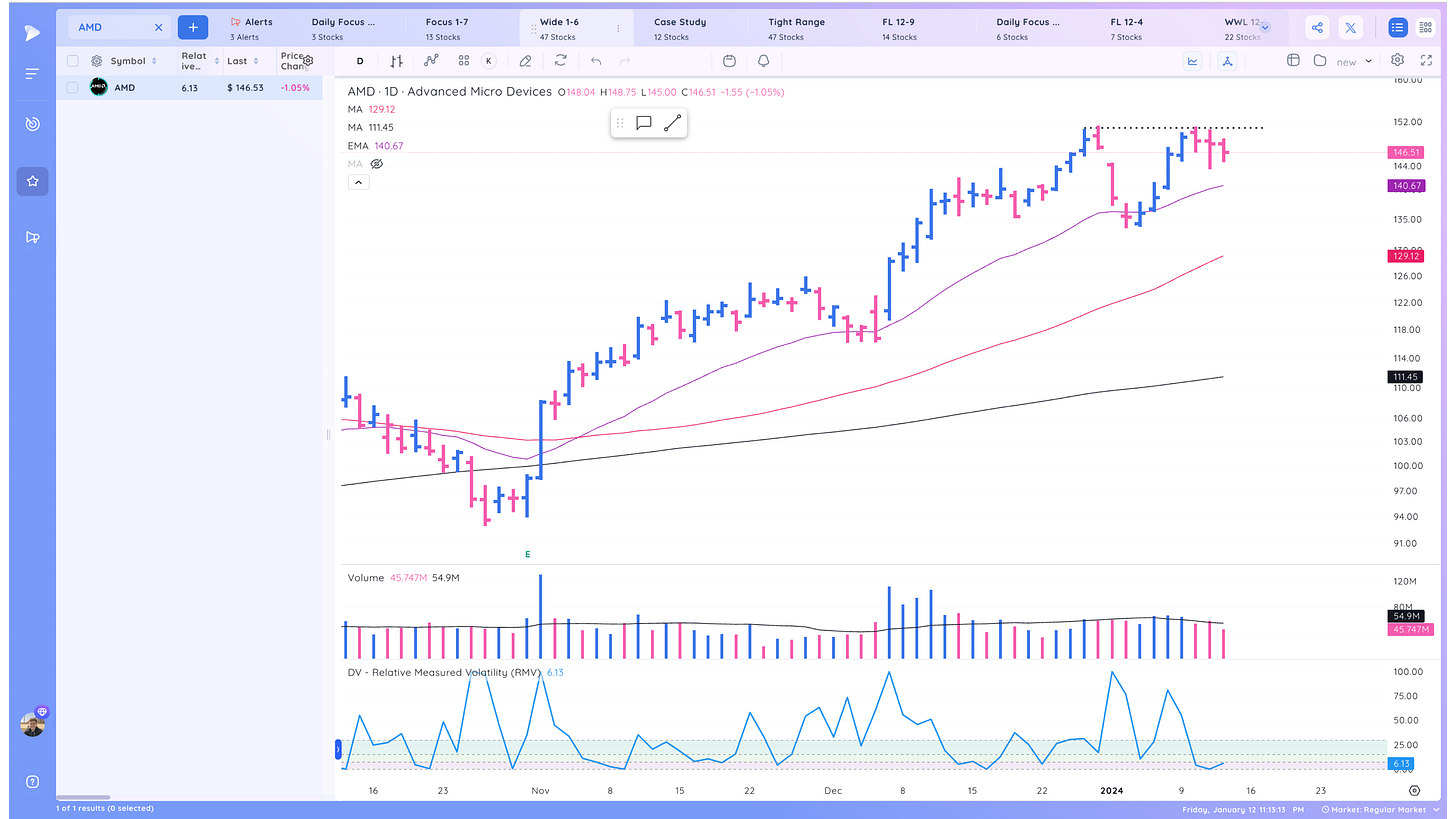This screenshot has height=819, width=1456.
Task: Open the table settings gear beside Symbol
Action: point(97,61)
